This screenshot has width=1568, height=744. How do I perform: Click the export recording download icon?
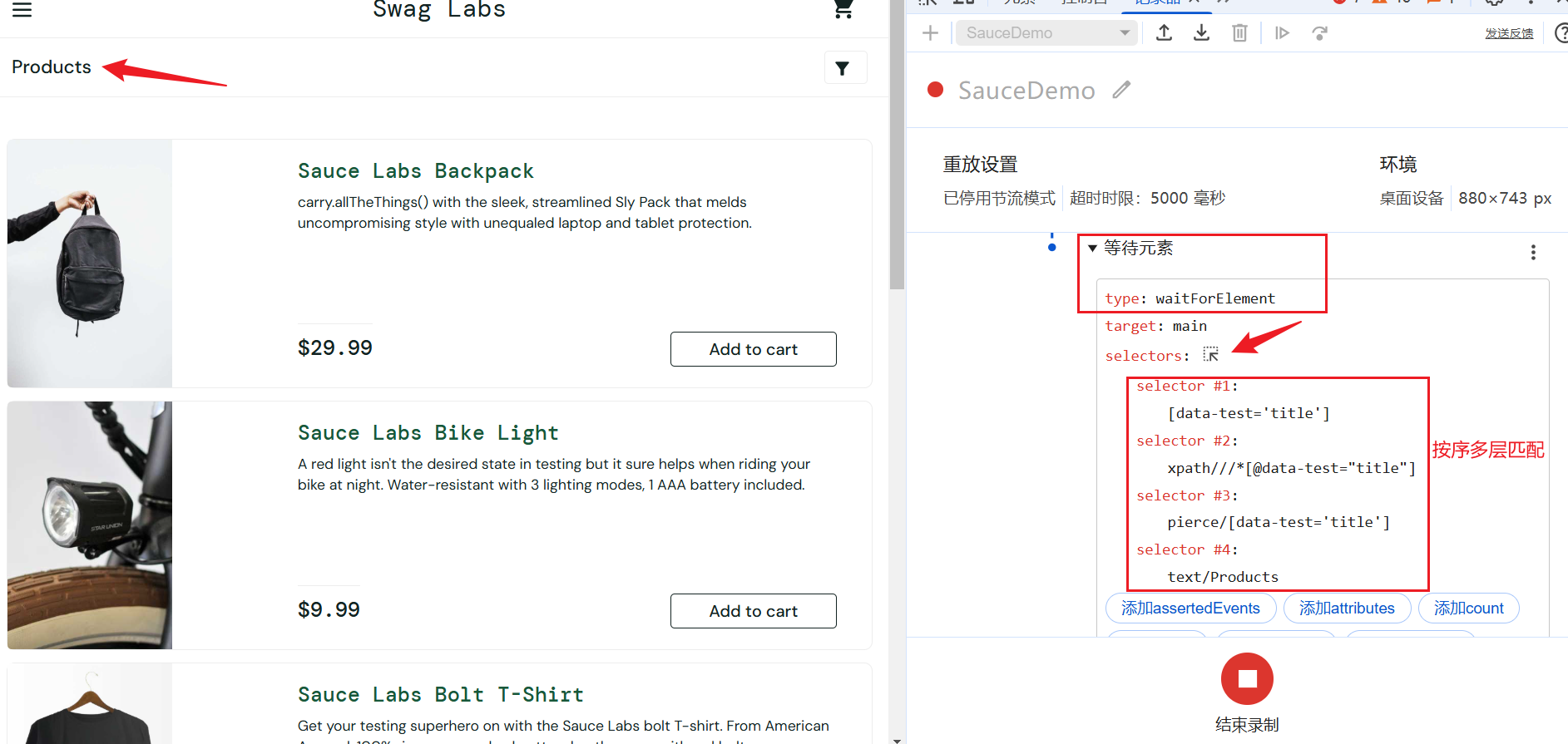(1202, 33)
